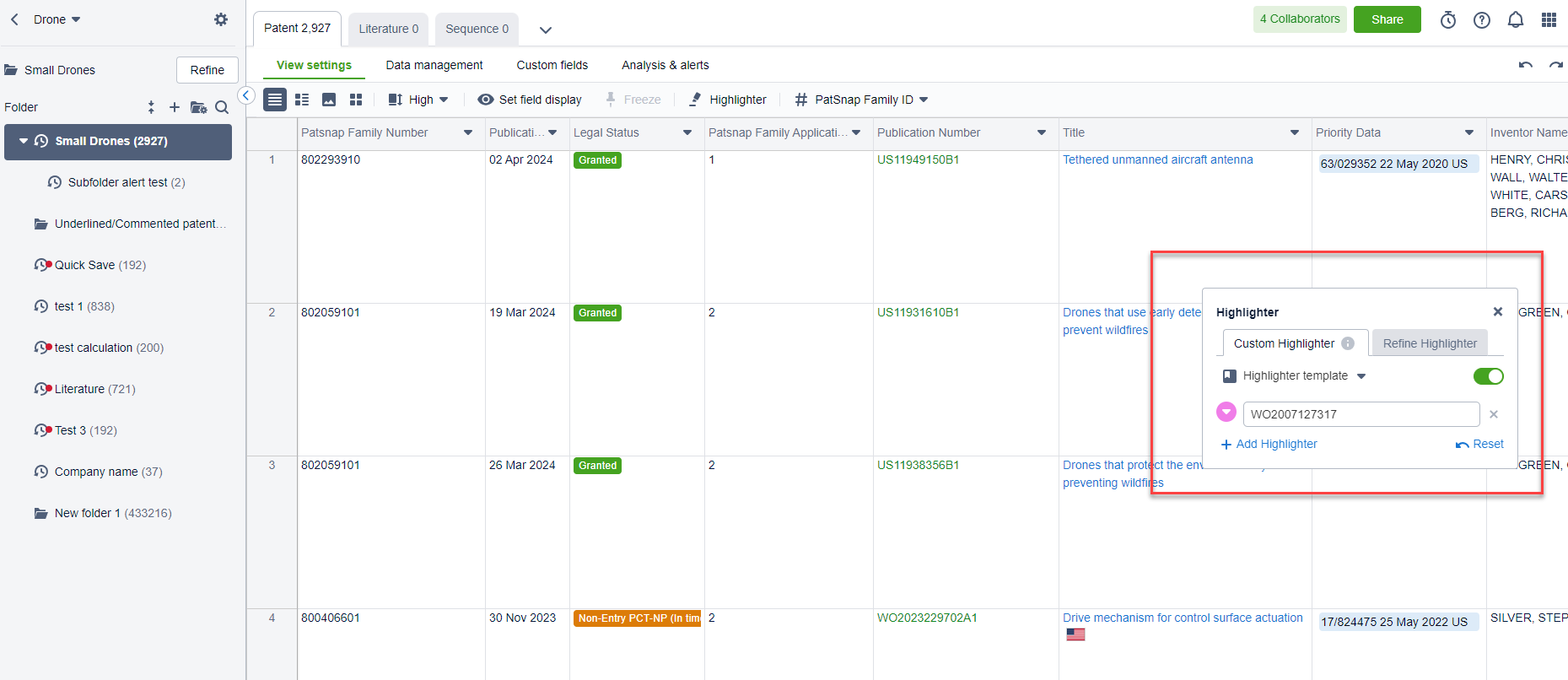Collapse the Small Drones (2927) folder
1568x680 pixels.
(x=24, y=141)
